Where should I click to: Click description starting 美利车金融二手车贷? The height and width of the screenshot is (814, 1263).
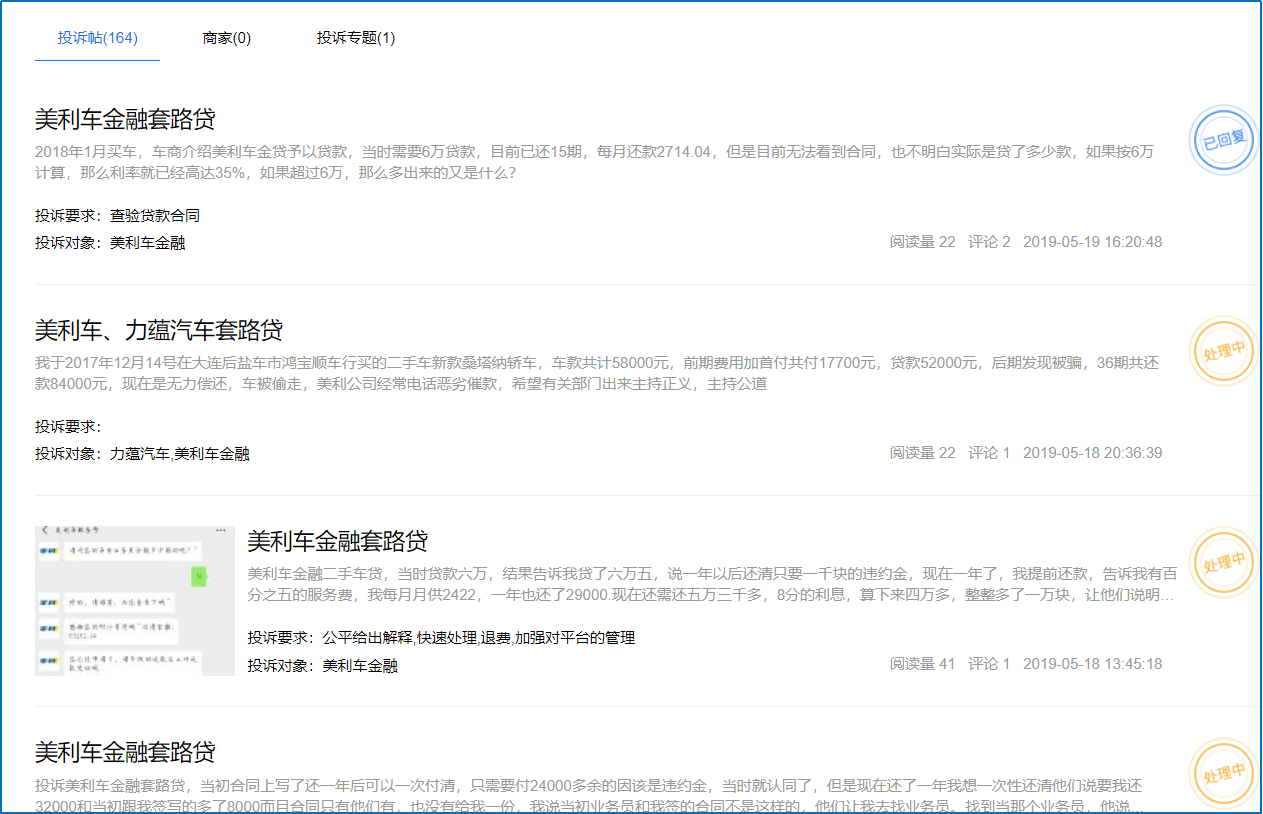712,584
